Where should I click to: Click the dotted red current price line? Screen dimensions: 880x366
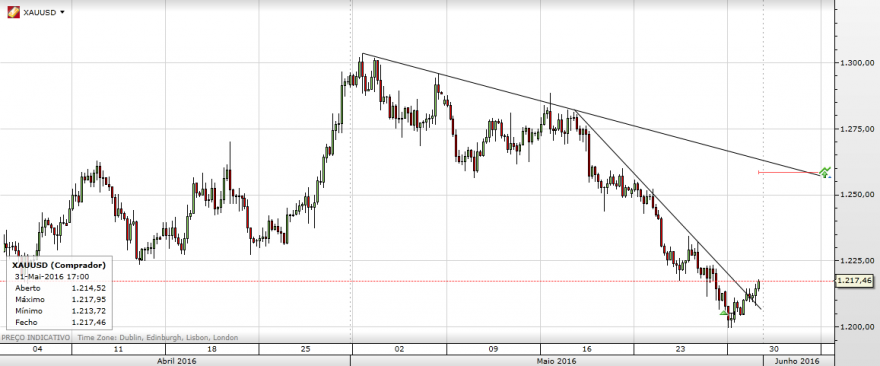pos(418,281)
